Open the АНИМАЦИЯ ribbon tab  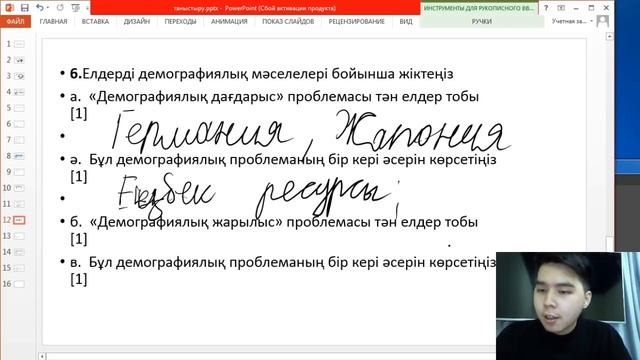pos(229,21)
